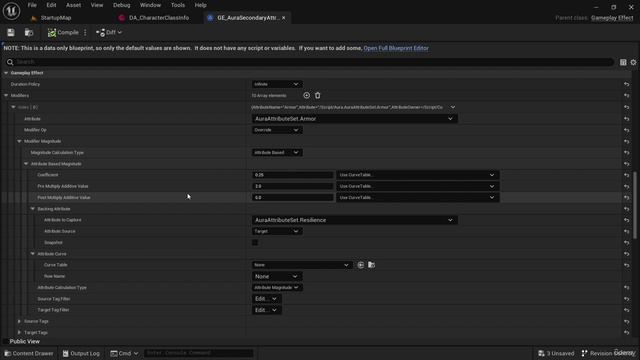This screenshot has width=640, height=360.
Task: Open the Debug menu
Action: click(122, 5)
